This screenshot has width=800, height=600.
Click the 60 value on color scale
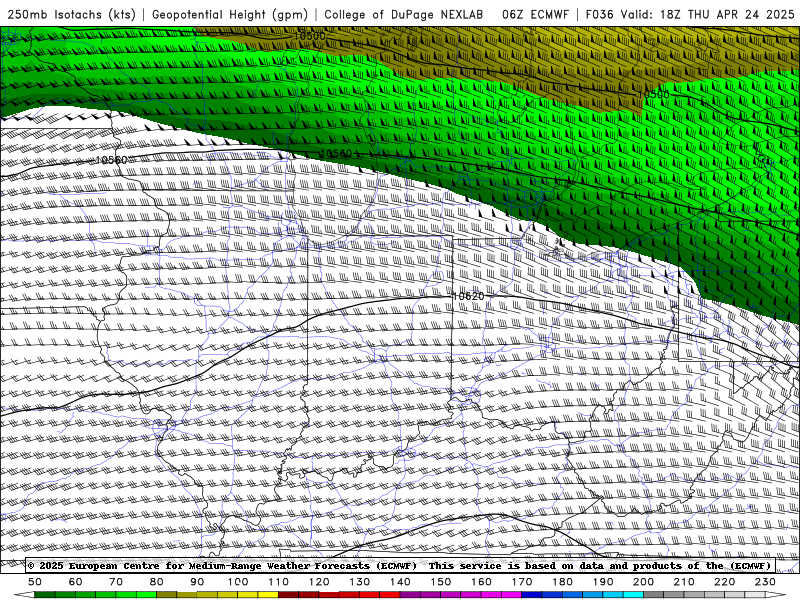pyautogui.click(x=75, y=582)
